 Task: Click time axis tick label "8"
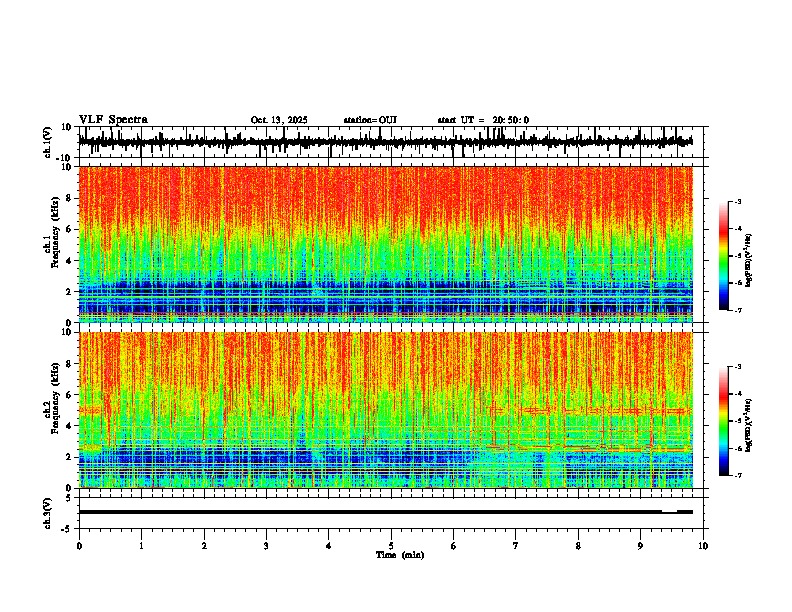(x=578, y=546)
